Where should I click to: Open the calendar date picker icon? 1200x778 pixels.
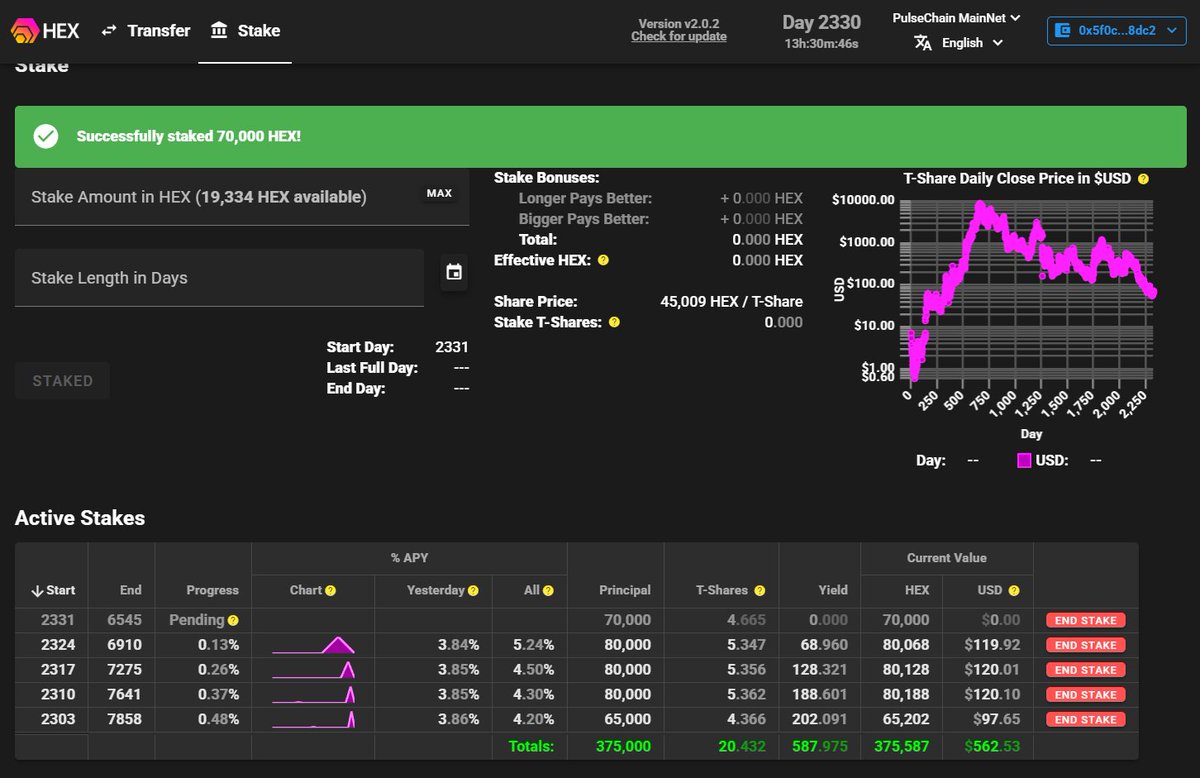(454, 271)
